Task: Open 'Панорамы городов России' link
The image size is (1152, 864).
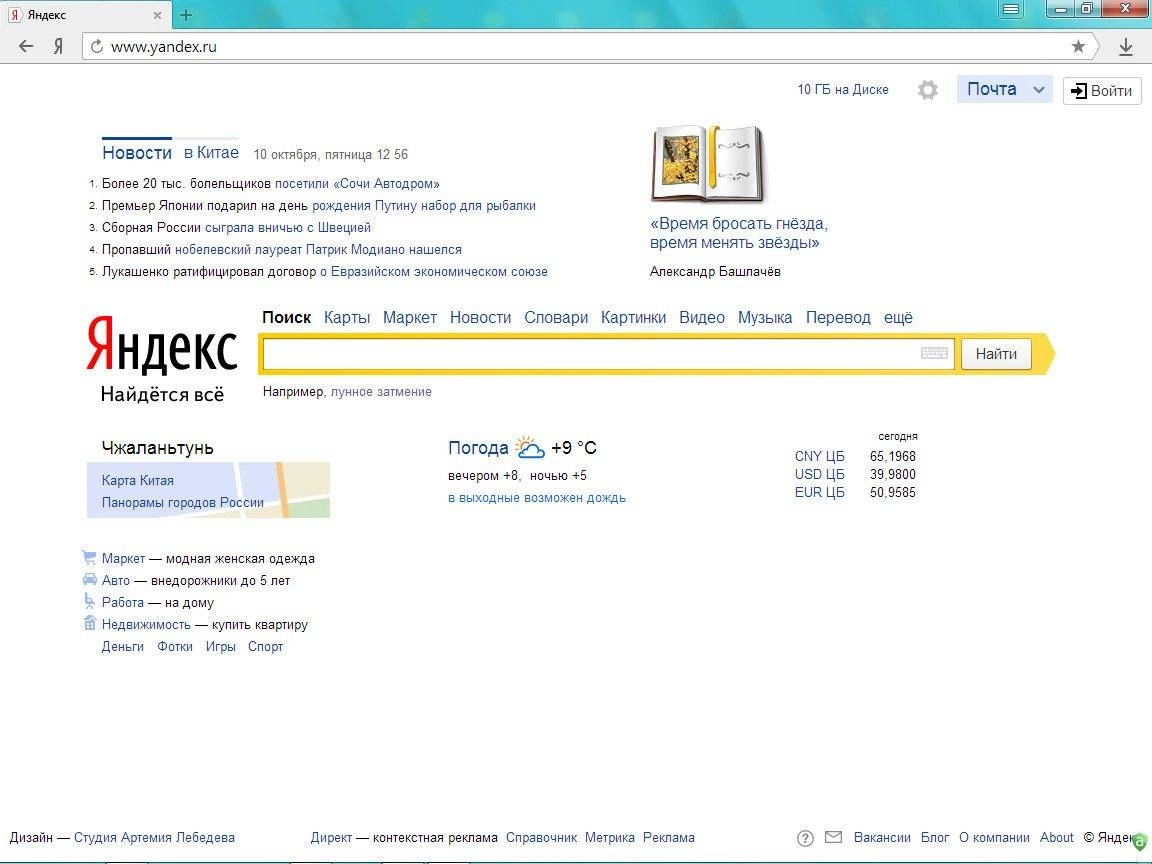Action: pyautogui.click(x=183, y=503)
